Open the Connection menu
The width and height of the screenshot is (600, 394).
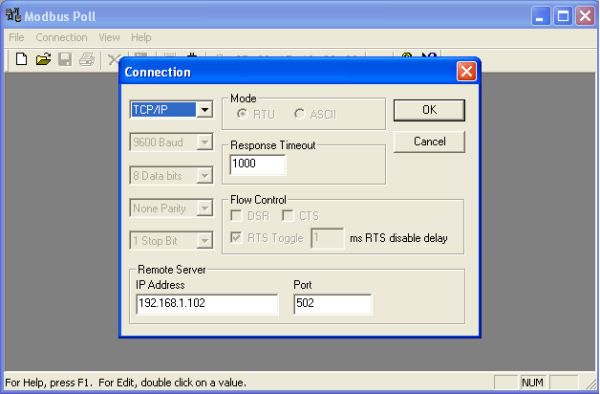click(61, 37)
